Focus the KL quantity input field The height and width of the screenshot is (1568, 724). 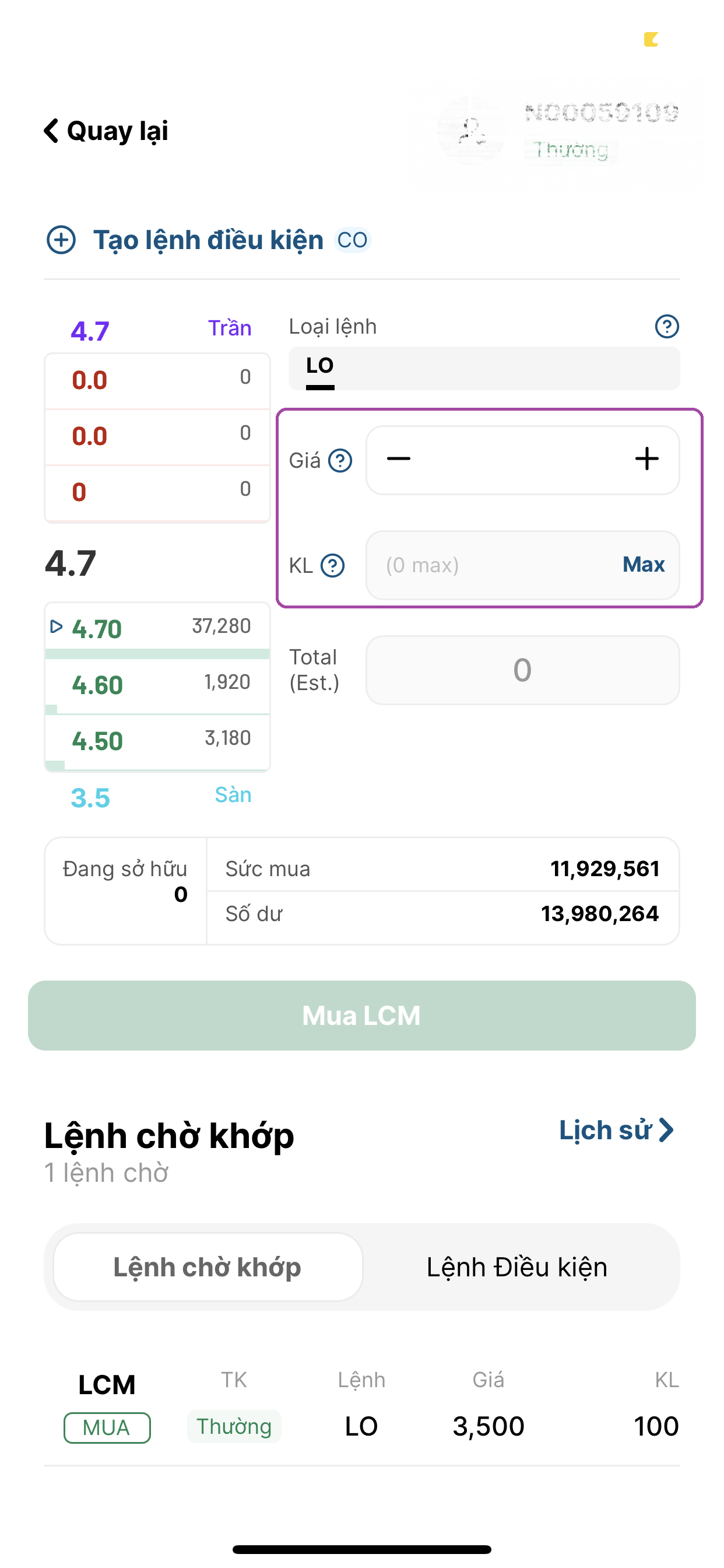click(x=493, y=565)
